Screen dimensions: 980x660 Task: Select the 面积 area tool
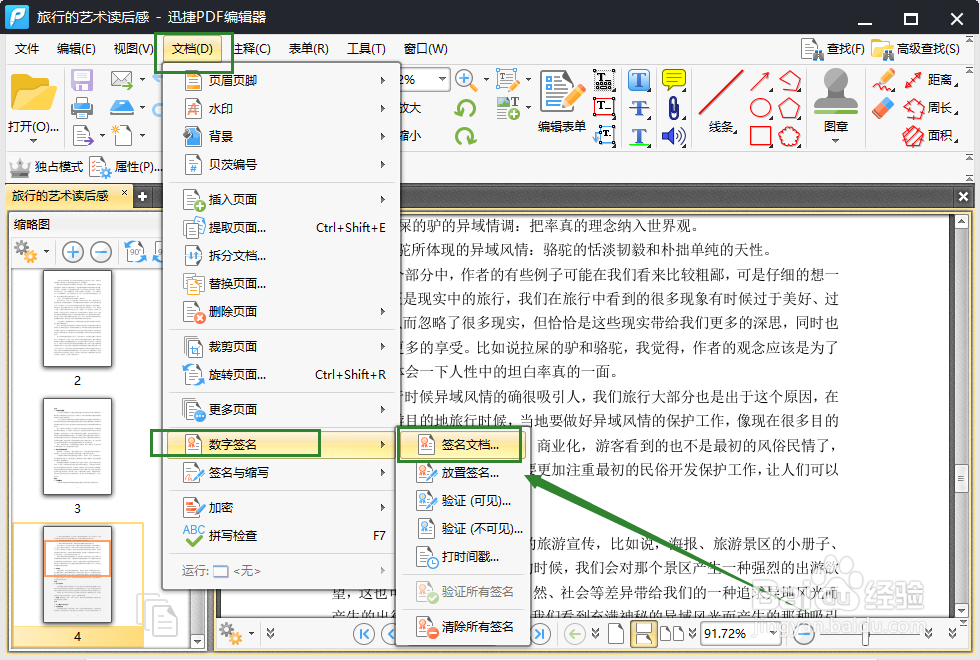tap(931, 136)
